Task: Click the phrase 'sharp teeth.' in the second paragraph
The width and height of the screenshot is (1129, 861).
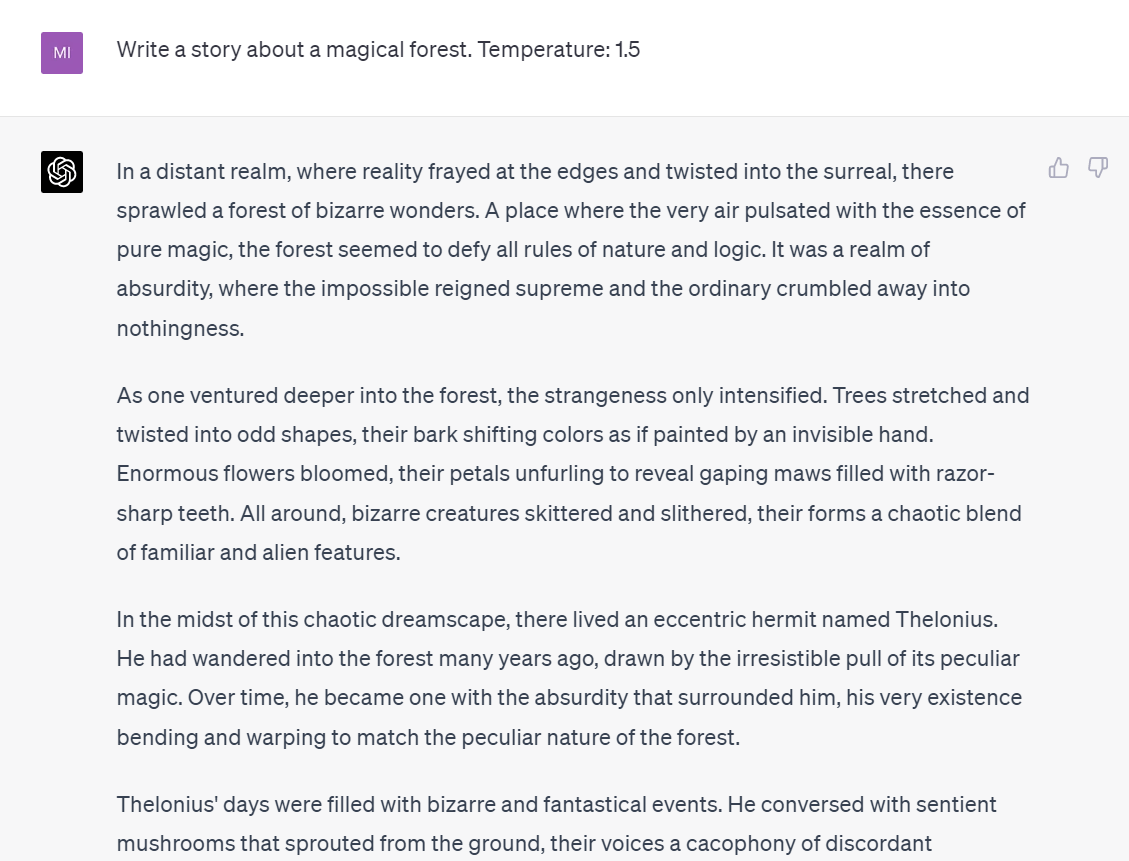Action: pyautogui.click(x=176, y=513)
